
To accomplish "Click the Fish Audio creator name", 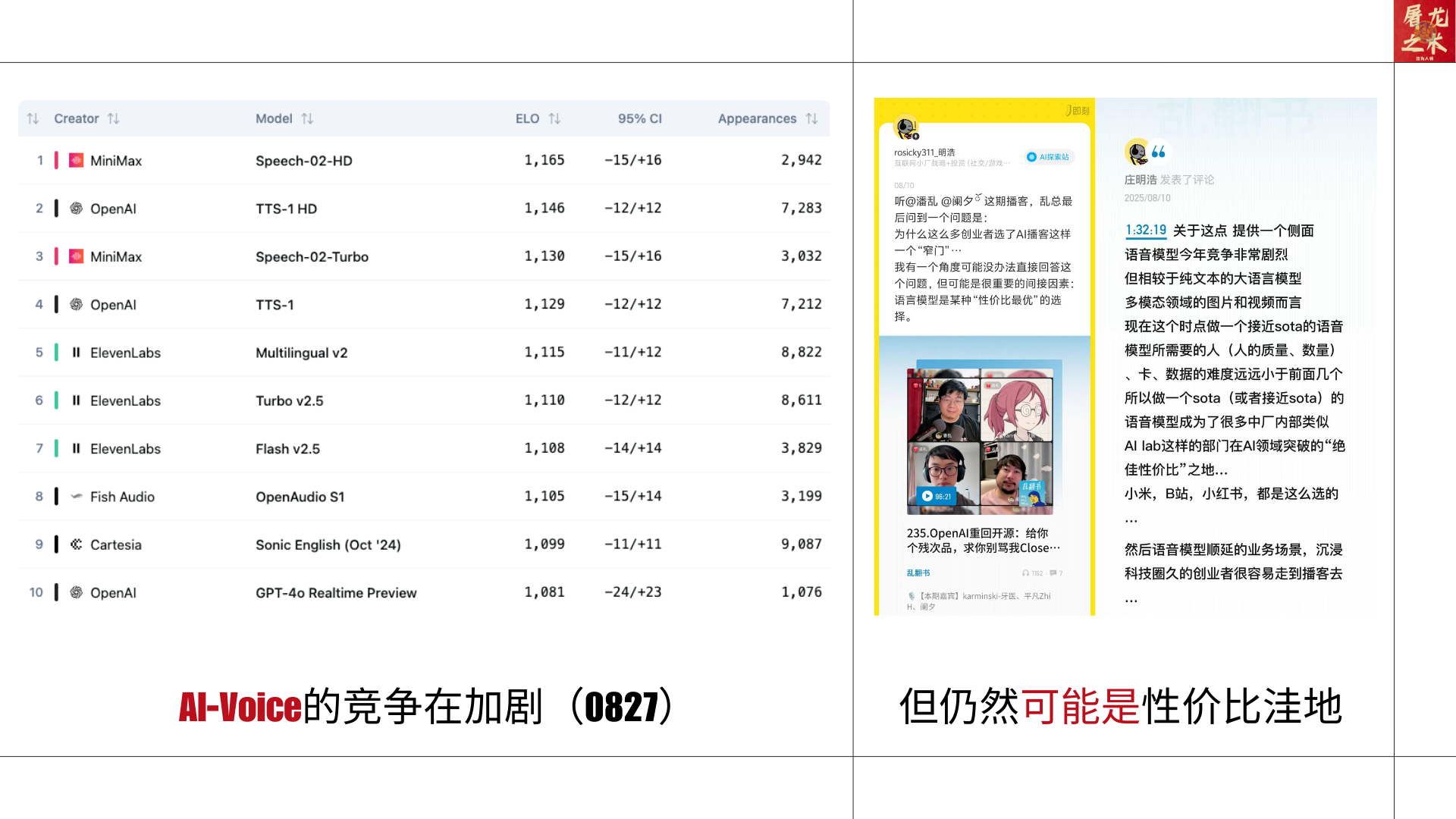I will click(x=122, y=497).
